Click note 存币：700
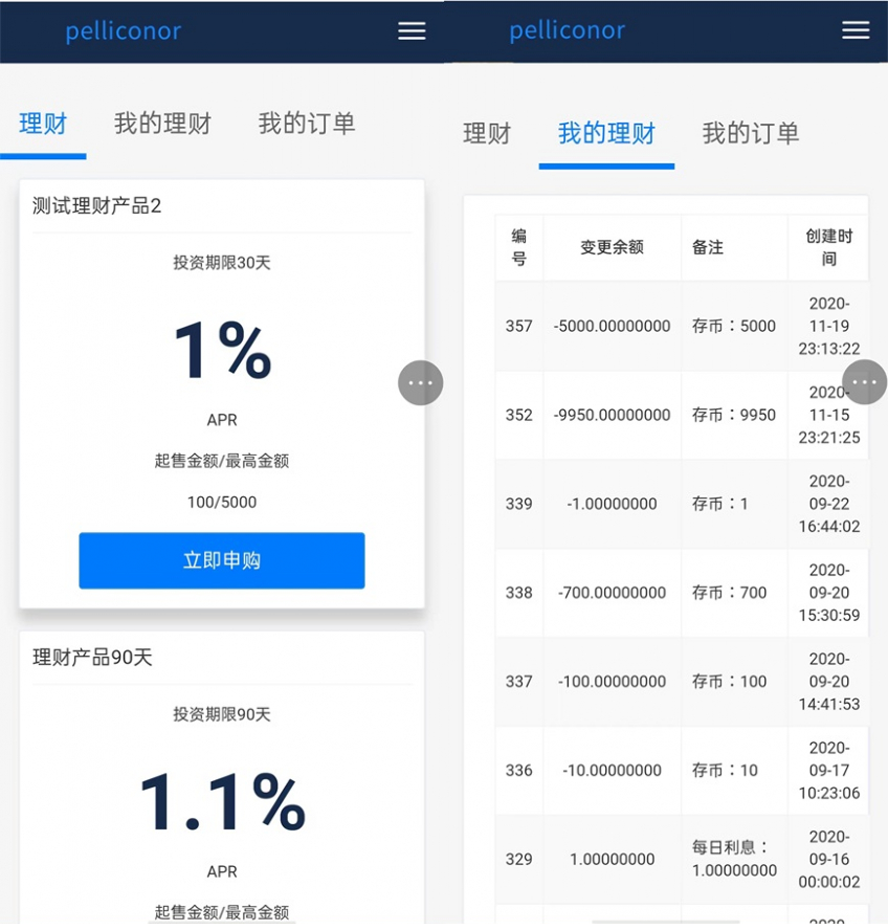The width and height of the screenshot is (888, 924). (x=729, y=593)
